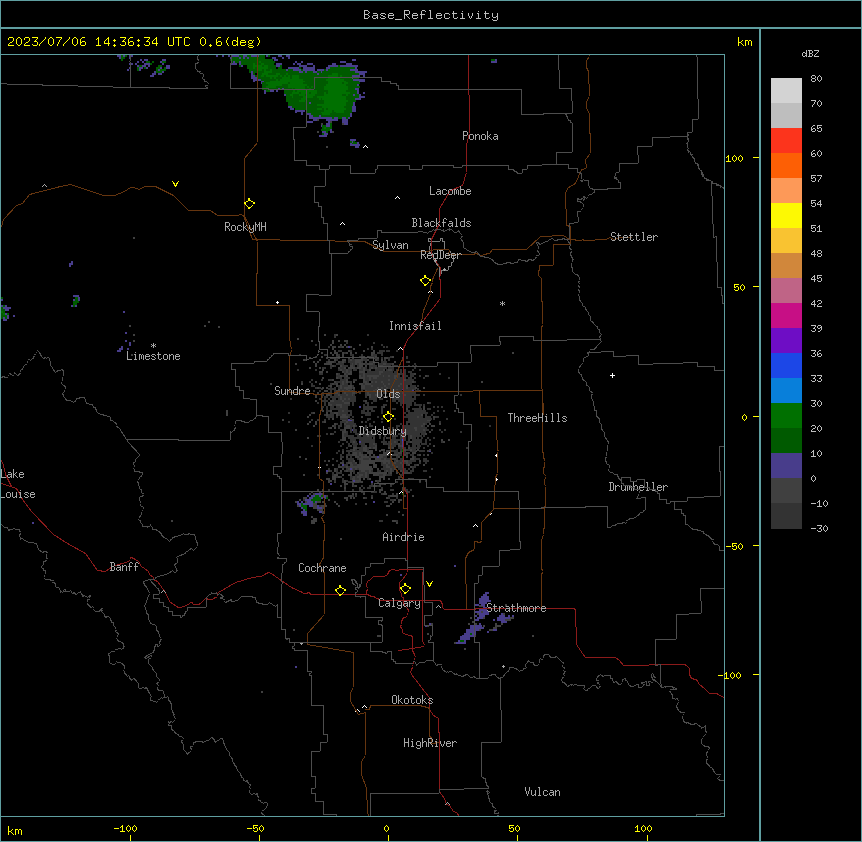This screenshot has height=842, width=862.
Task: Click the ThreeHills label
Action: click(x=537, y=418)
